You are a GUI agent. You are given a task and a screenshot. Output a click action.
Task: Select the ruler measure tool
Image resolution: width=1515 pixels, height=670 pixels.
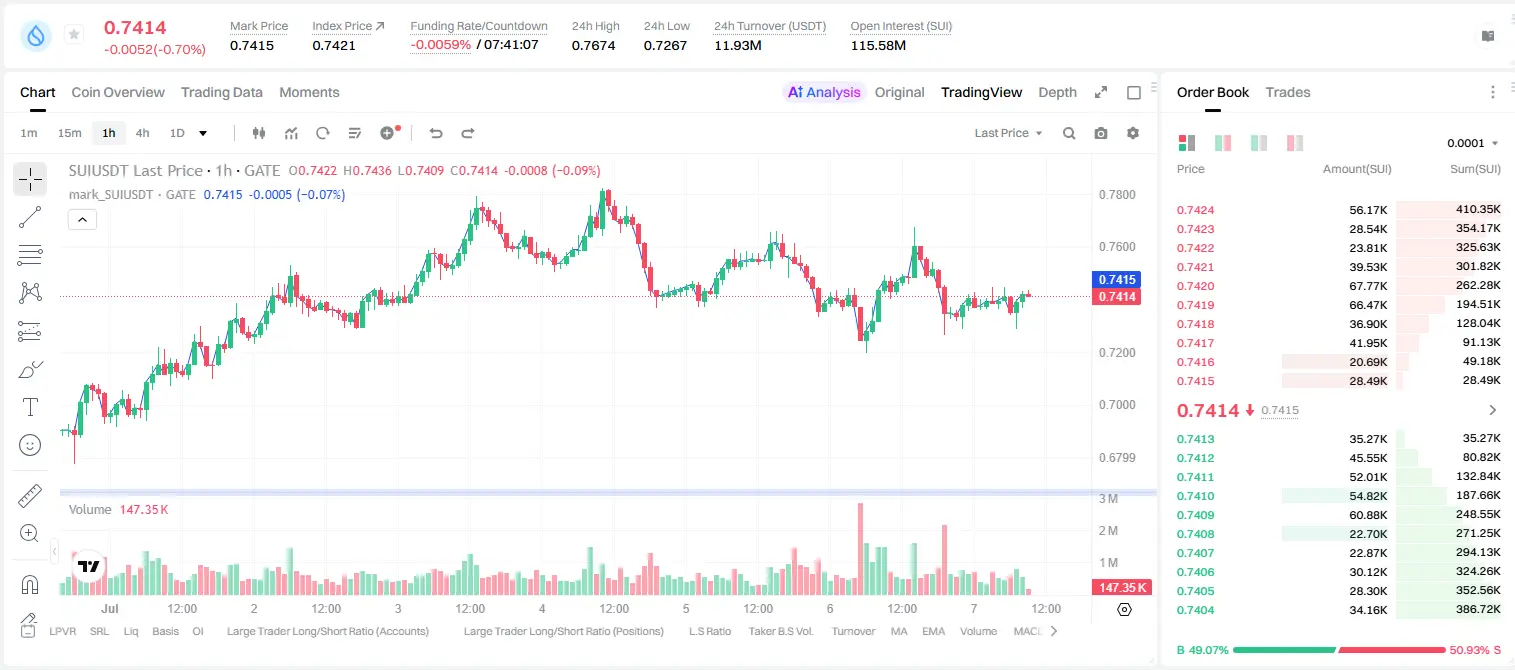[x=30, y=495]
